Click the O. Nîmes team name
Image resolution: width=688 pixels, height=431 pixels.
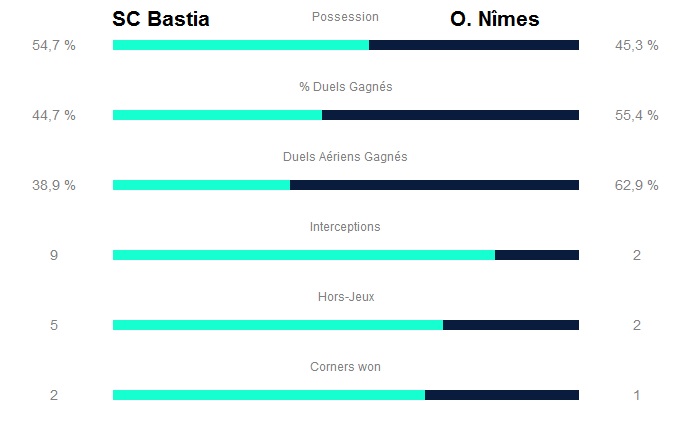coord(494,19)
